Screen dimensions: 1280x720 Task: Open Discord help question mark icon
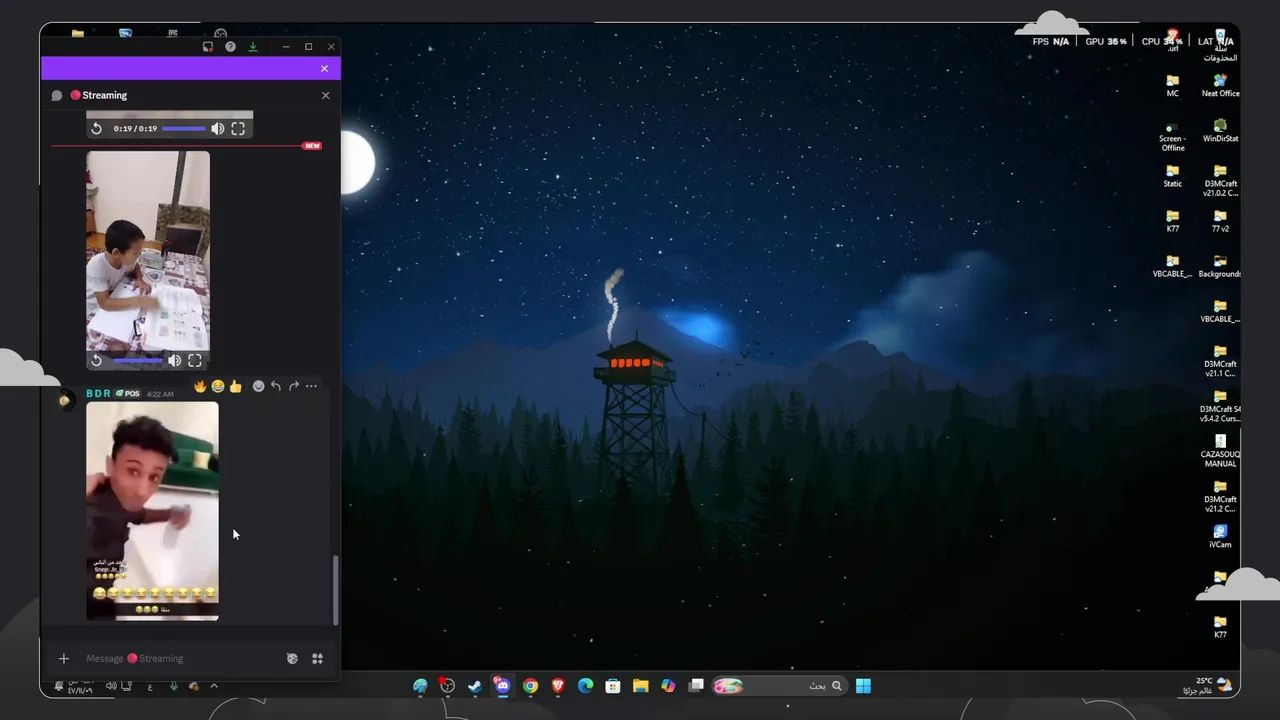click(230, 47)
